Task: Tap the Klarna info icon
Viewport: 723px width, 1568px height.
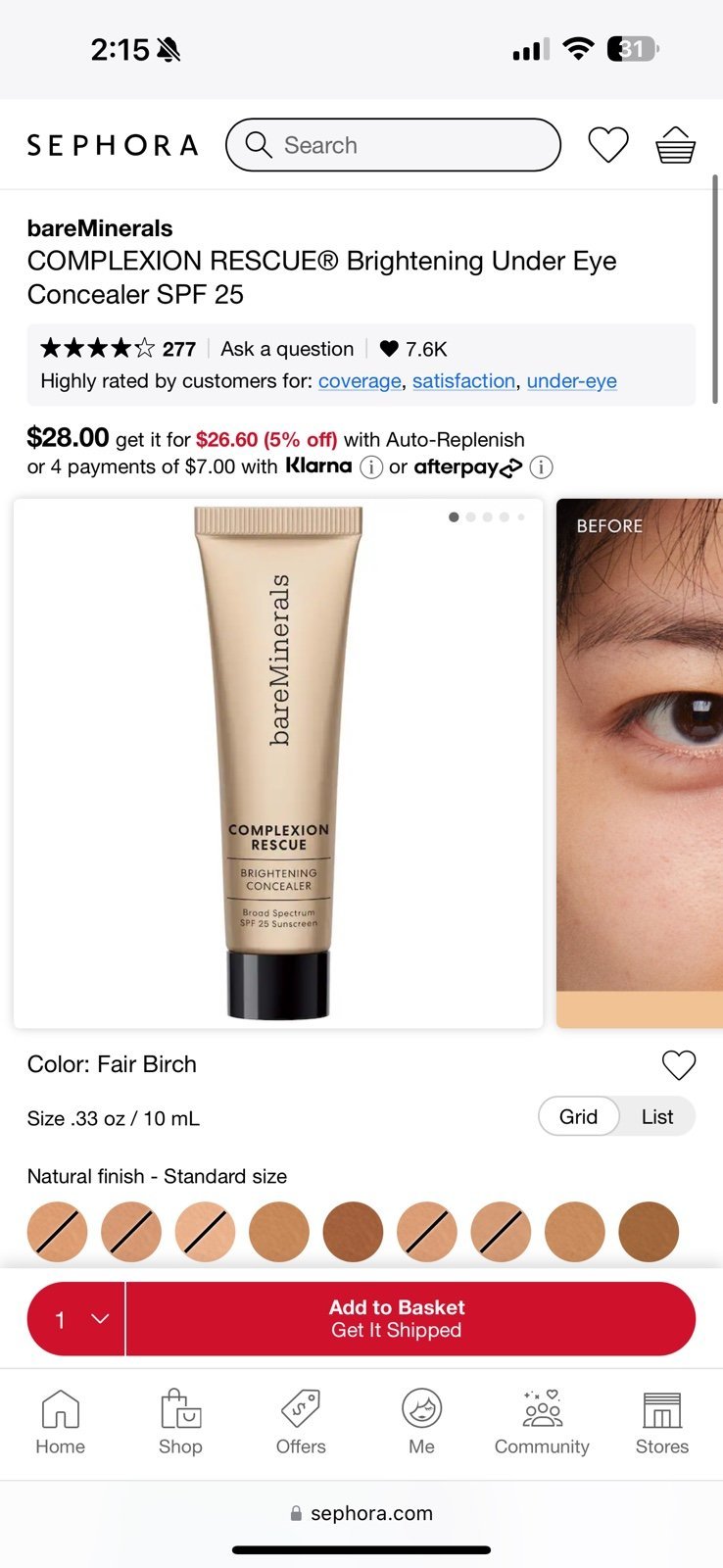Action: (371, 467)
